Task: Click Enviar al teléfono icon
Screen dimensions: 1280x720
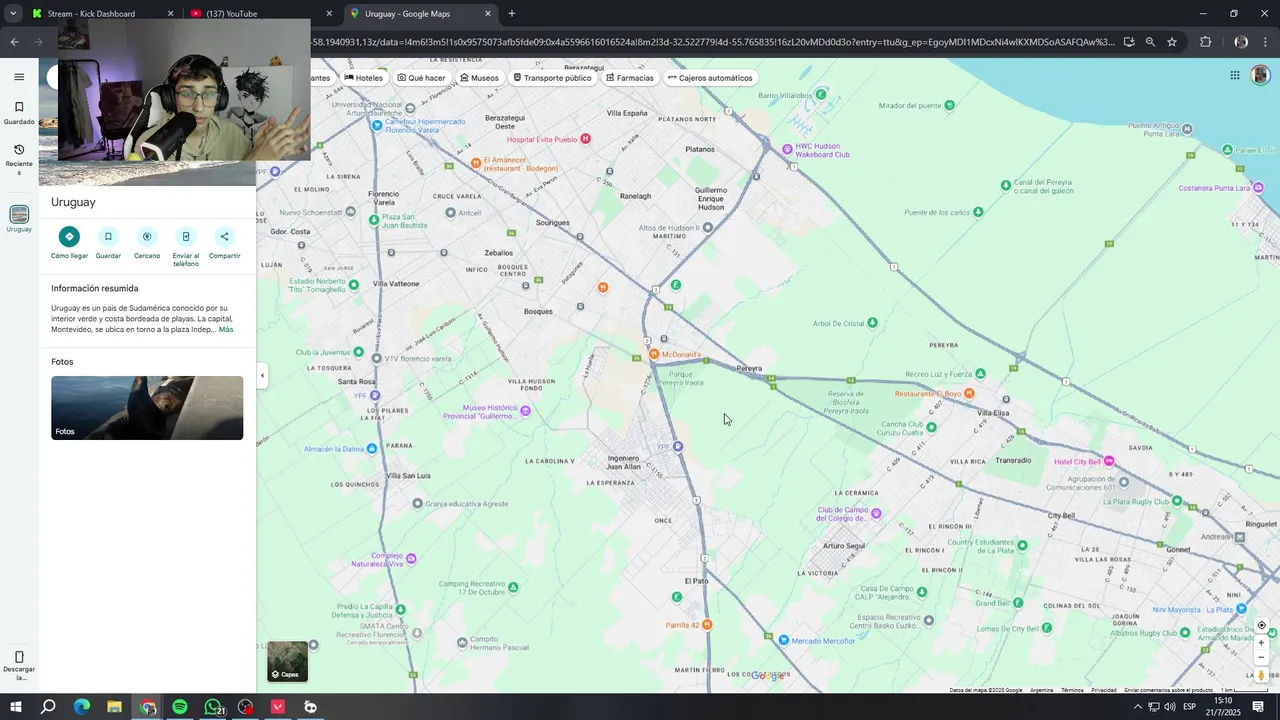Action: click(186, 237)
